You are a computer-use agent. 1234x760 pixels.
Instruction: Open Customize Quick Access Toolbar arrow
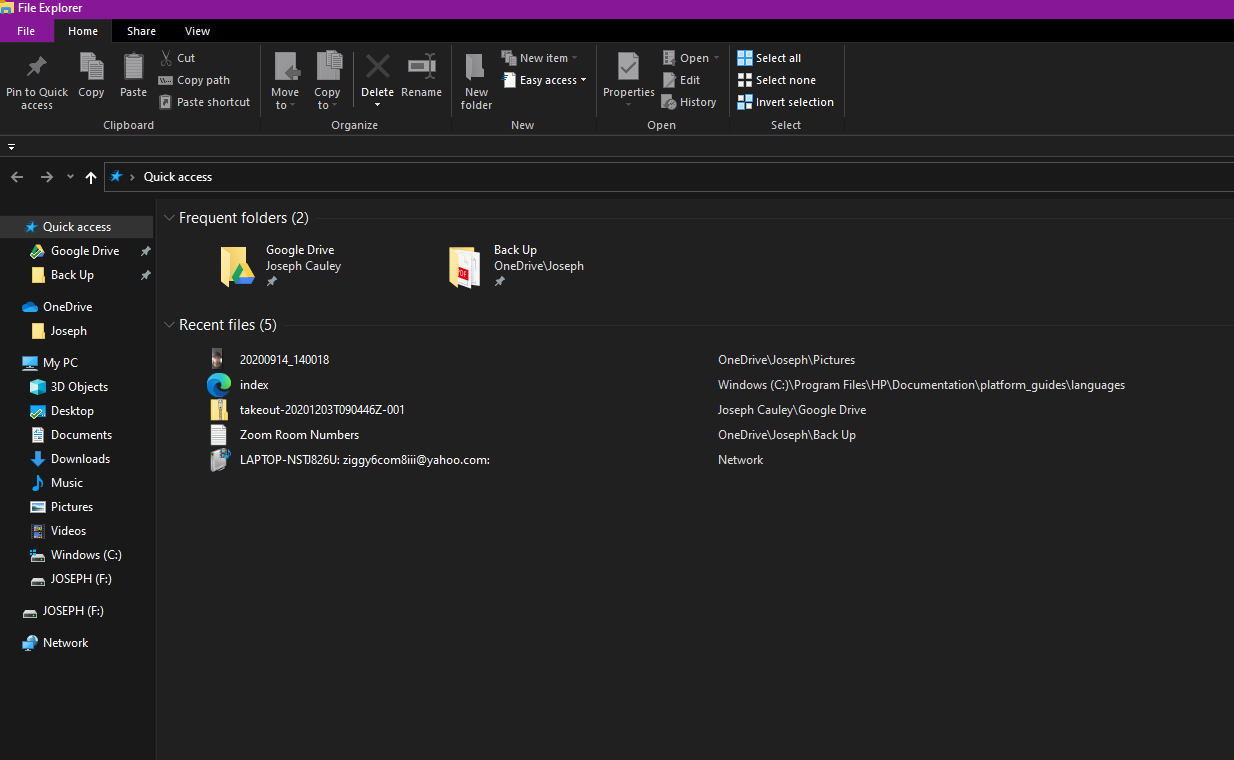11,146
